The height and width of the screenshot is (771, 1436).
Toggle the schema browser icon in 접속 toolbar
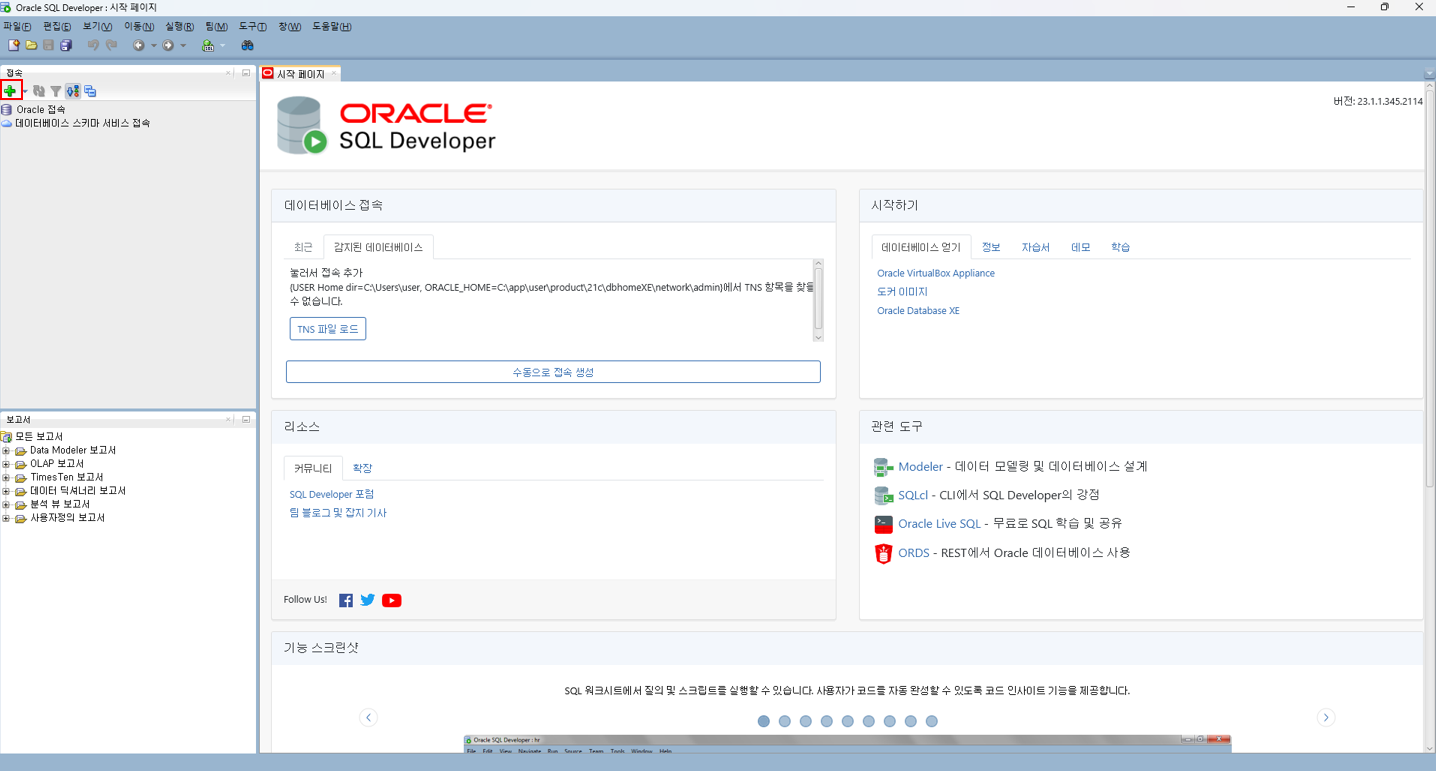pyautogui.click(x=73, y=91)
